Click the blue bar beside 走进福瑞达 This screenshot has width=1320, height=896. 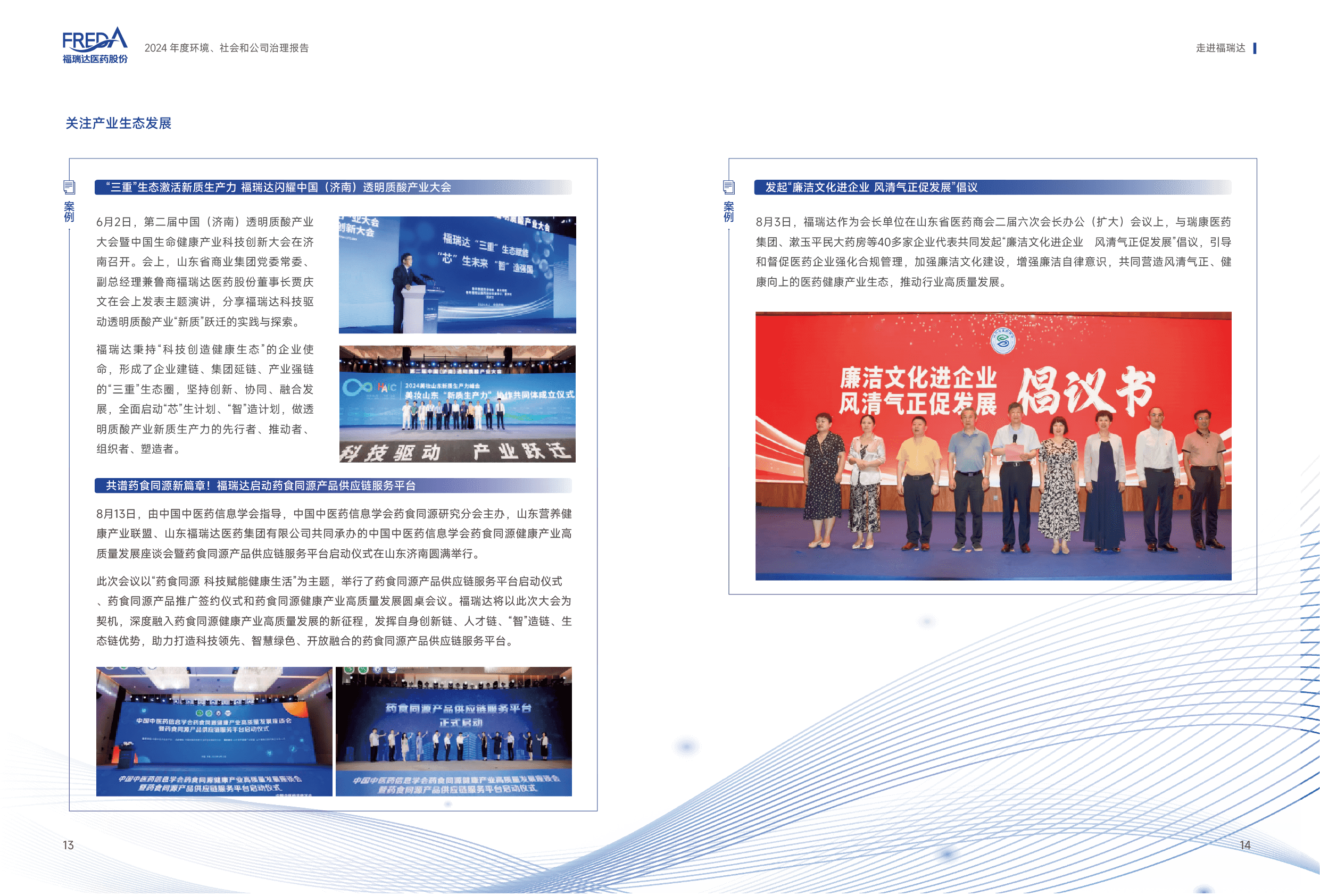1254,48
